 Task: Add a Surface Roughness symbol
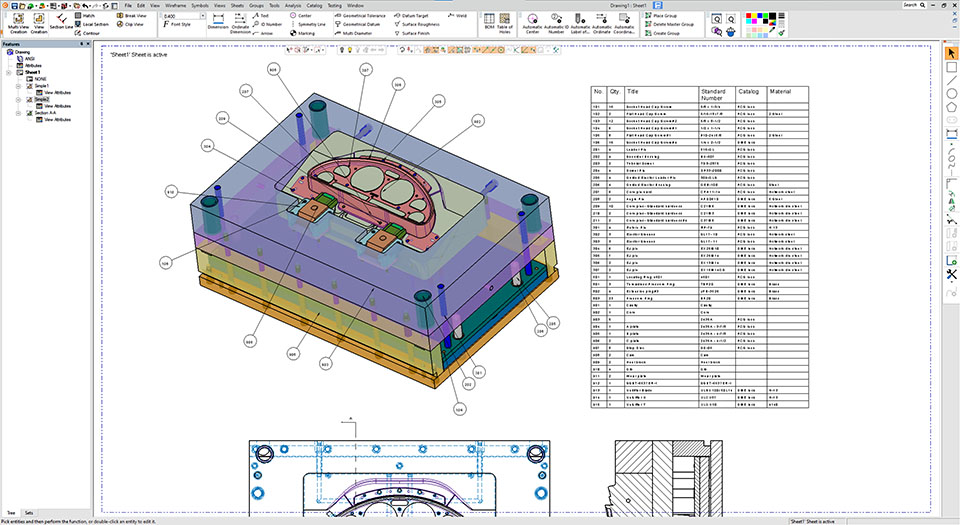click(417, 24)
